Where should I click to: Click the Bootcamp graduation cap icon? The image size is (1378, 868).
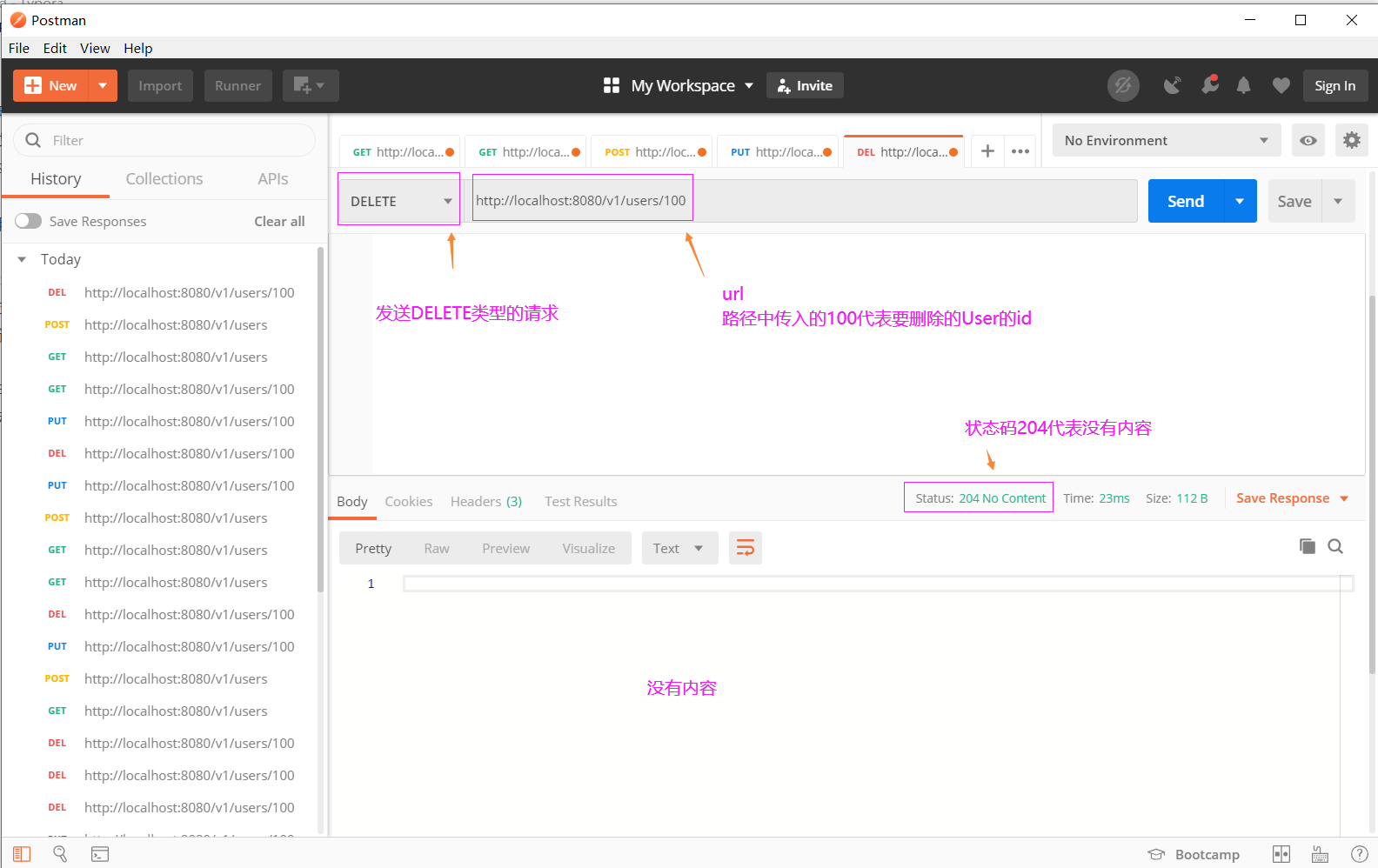coord(1156,854)
